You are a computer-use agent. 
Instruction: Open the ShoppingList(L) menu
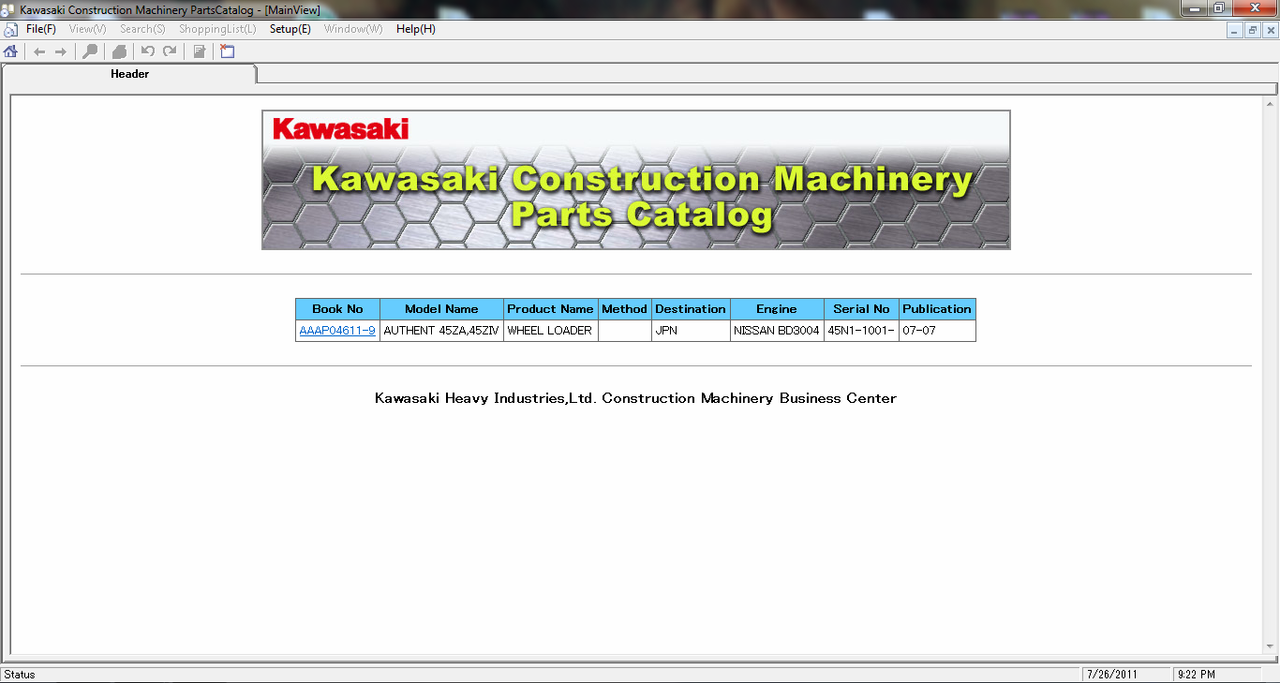[x=217, y=29]
